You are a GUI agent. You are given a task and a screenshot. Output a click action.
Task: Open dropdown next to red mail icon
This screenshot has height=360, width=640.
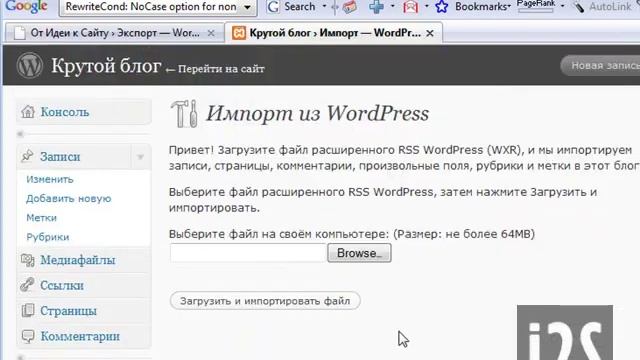tap(427, 6)
